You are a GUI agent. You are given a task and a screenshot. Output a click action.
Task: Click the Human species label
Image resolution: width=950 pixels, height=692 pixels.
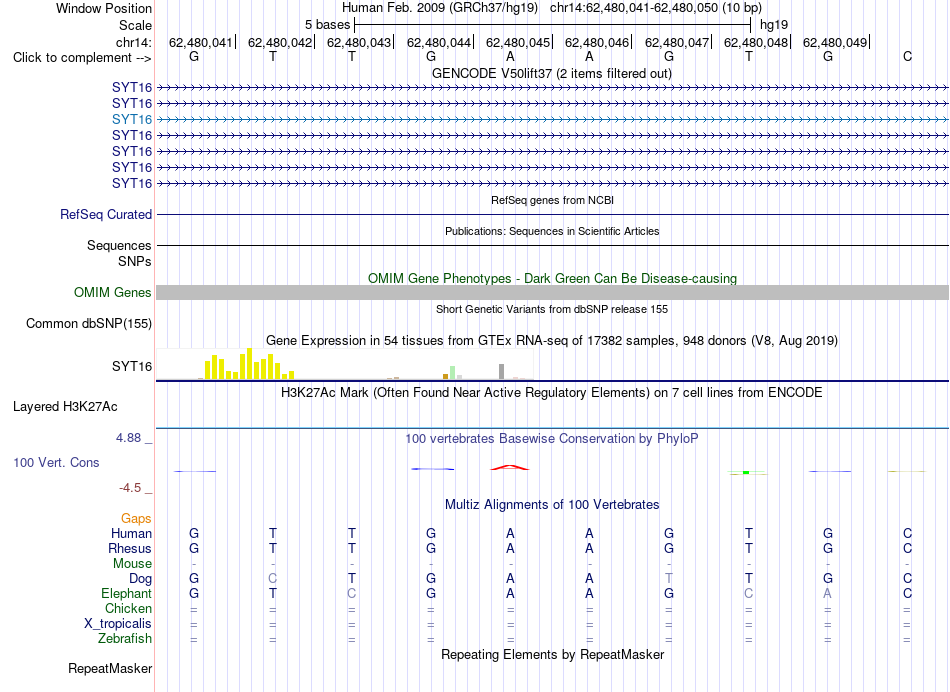pos(131,534)
